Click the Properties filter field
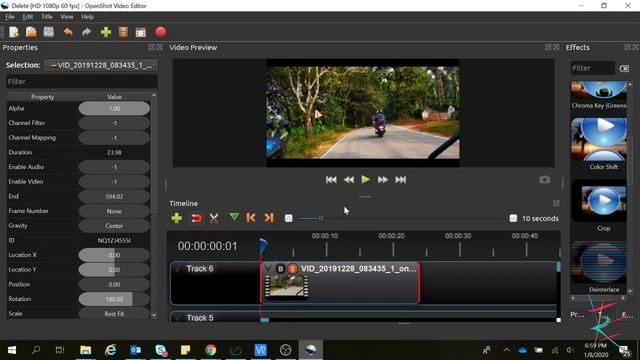This screenshot has width=640, height=360. pos(82,82)
